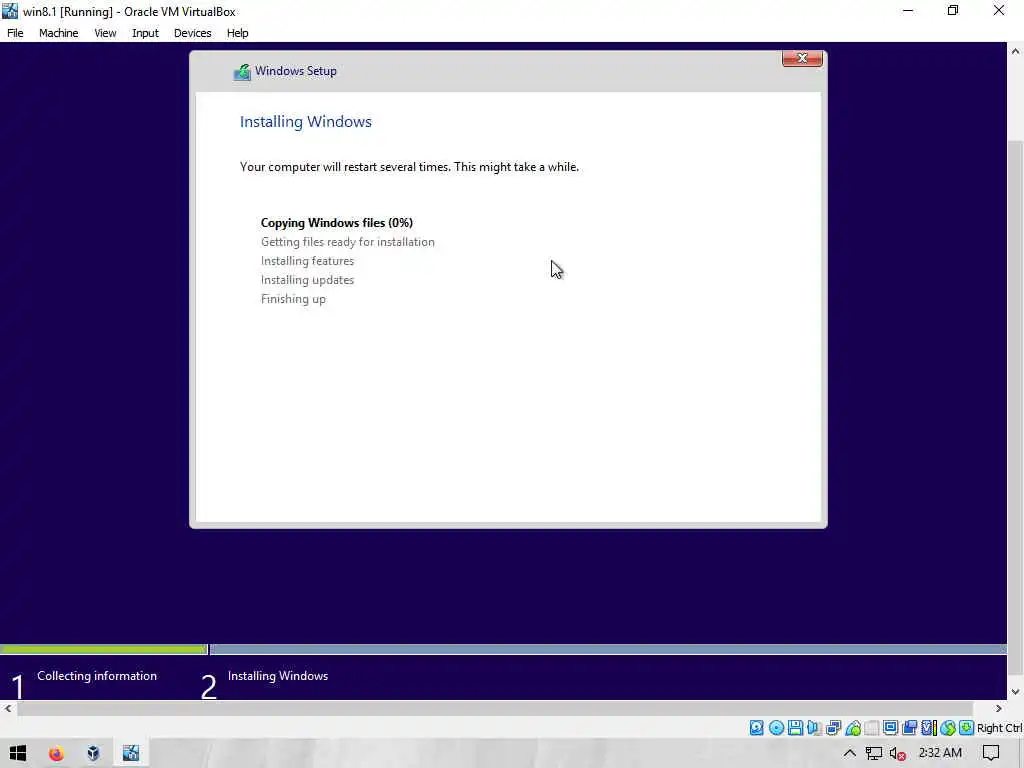Screen dimensions: 1024x768
Task: Click the grey remaining progress bar segment
Action: click(x=608, y=649)
